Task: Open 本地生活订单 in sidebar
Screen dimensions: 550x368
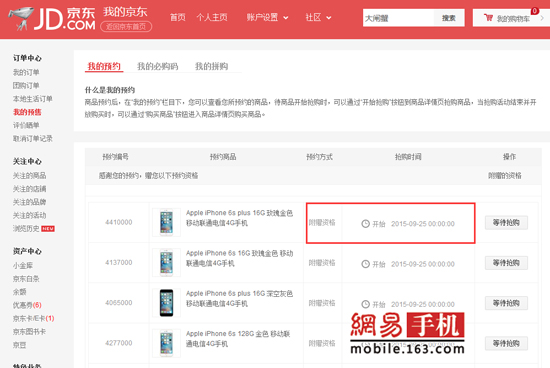Action: pos(33,99)
